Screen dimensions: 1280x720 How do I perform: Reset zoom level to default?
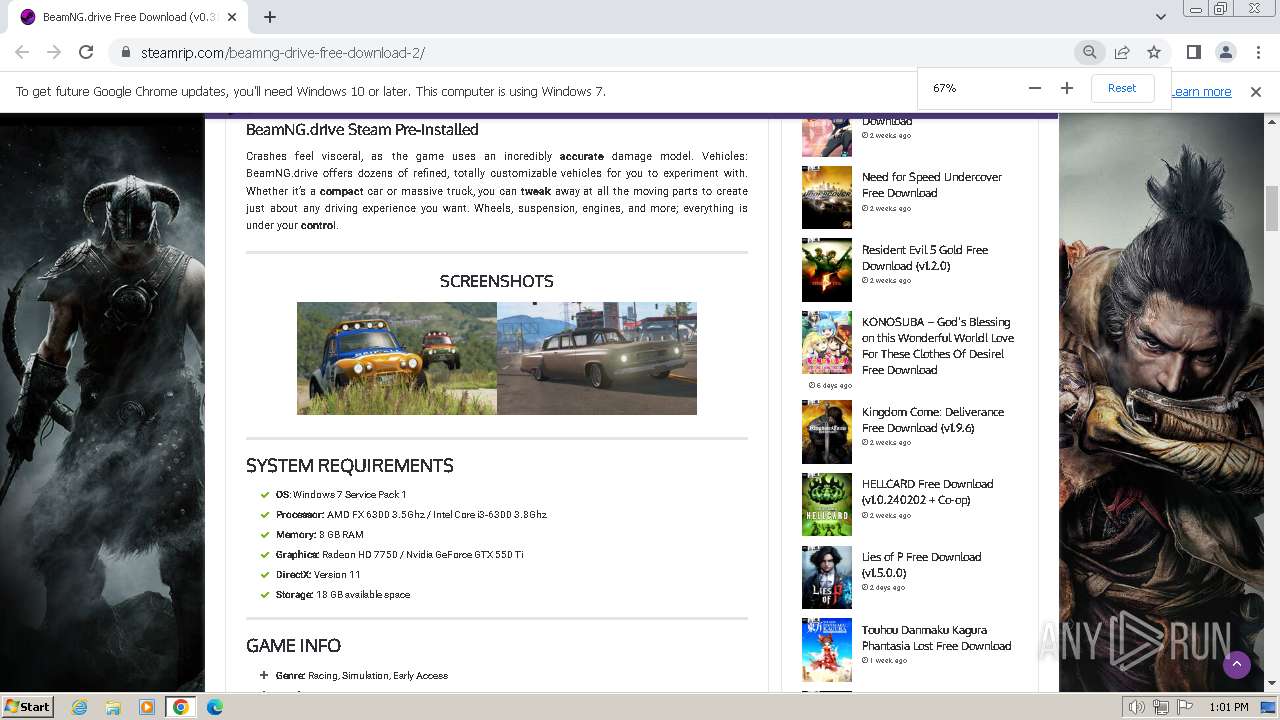(1122, 88)
